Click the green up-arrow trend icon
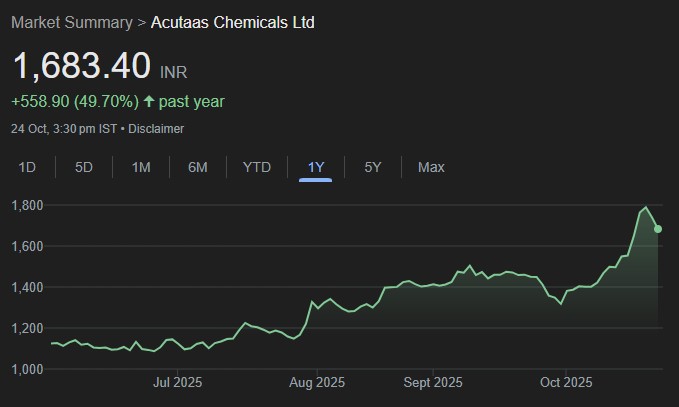The height and width of the screenshot is (407, 679). point(149,101)
